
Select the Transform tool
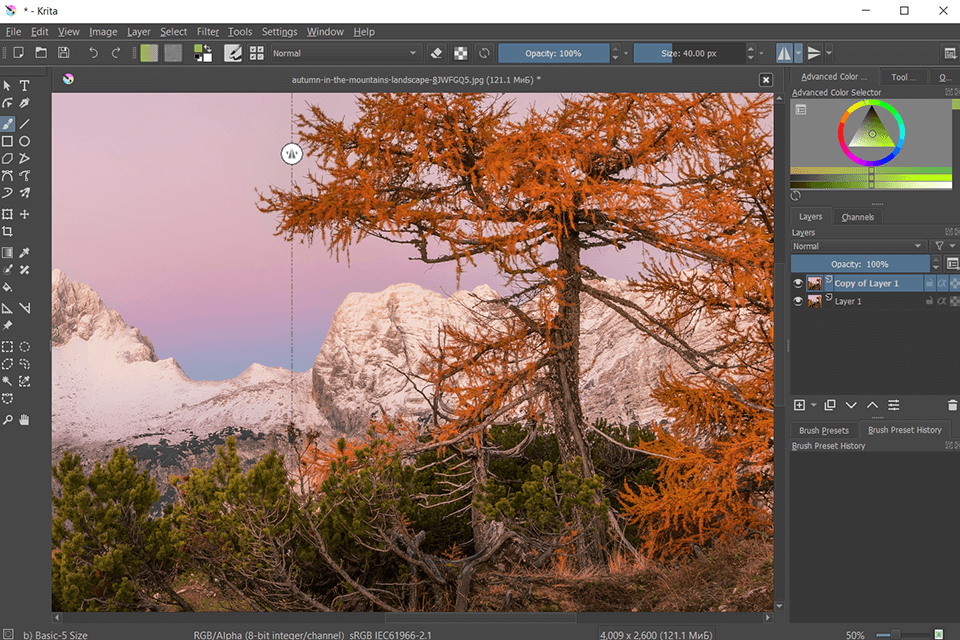click(x=7, y=214)
